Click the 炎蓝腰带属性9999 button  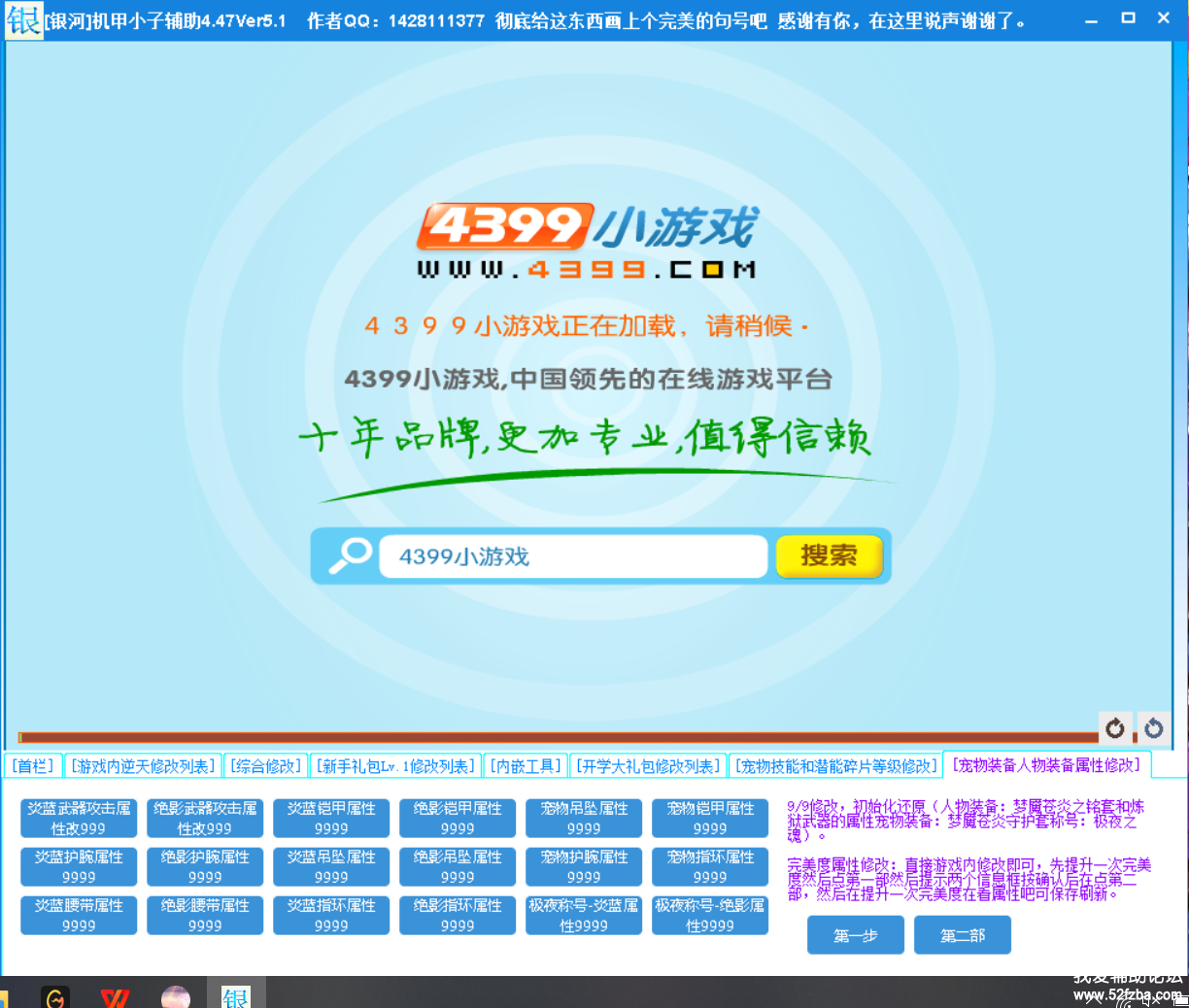click(79, 915)
